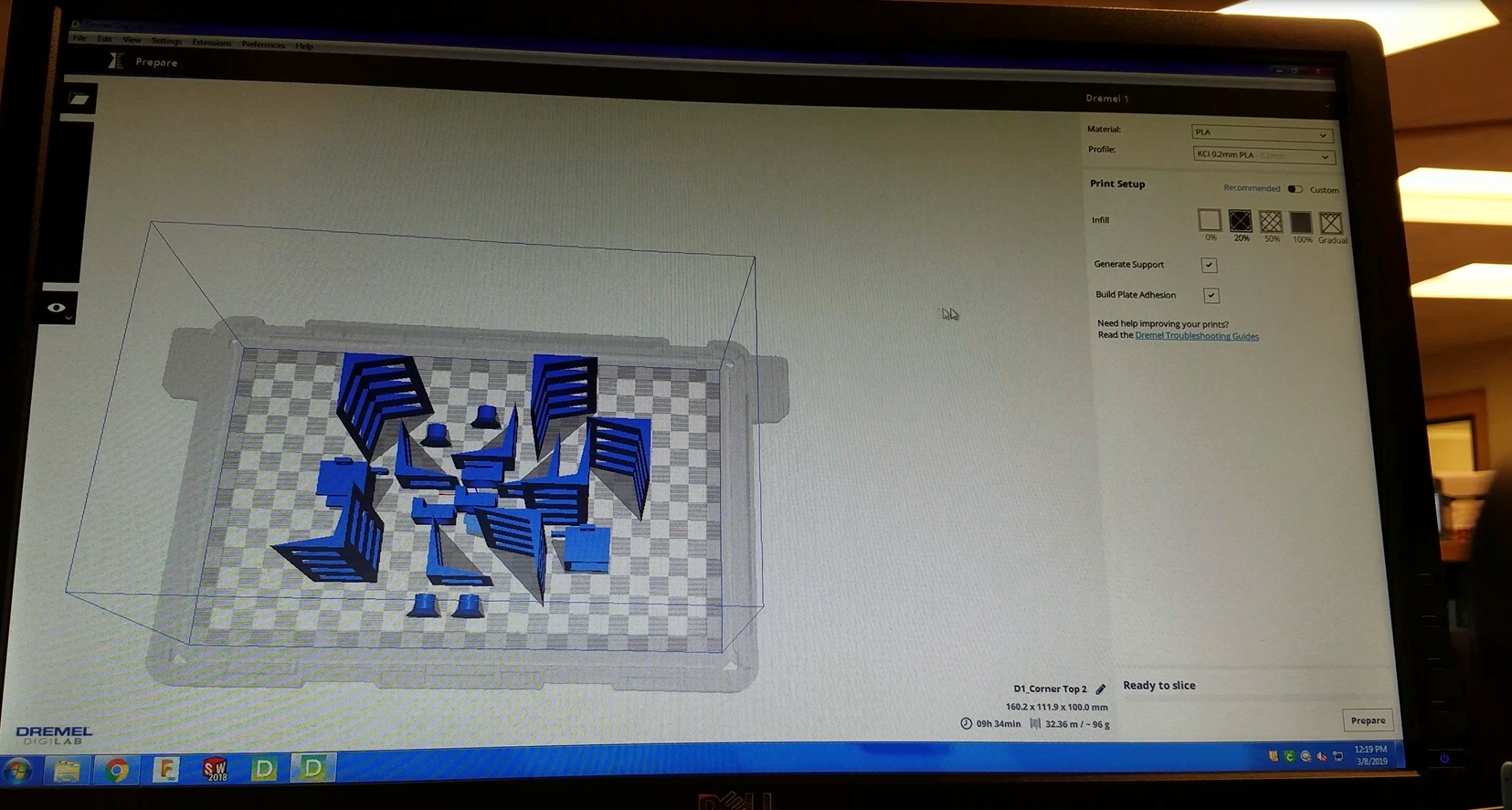Image resolution: width=1512 pixels, height=810 pixels.
Task: Open the orange F application in taskbar
Action: (x=165, y=770)
